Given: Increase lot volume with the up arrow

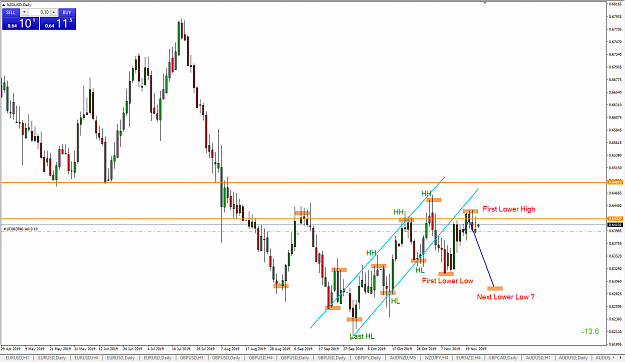Looking at the screenshot, I should pyautogui.click(x=53, y=12).
